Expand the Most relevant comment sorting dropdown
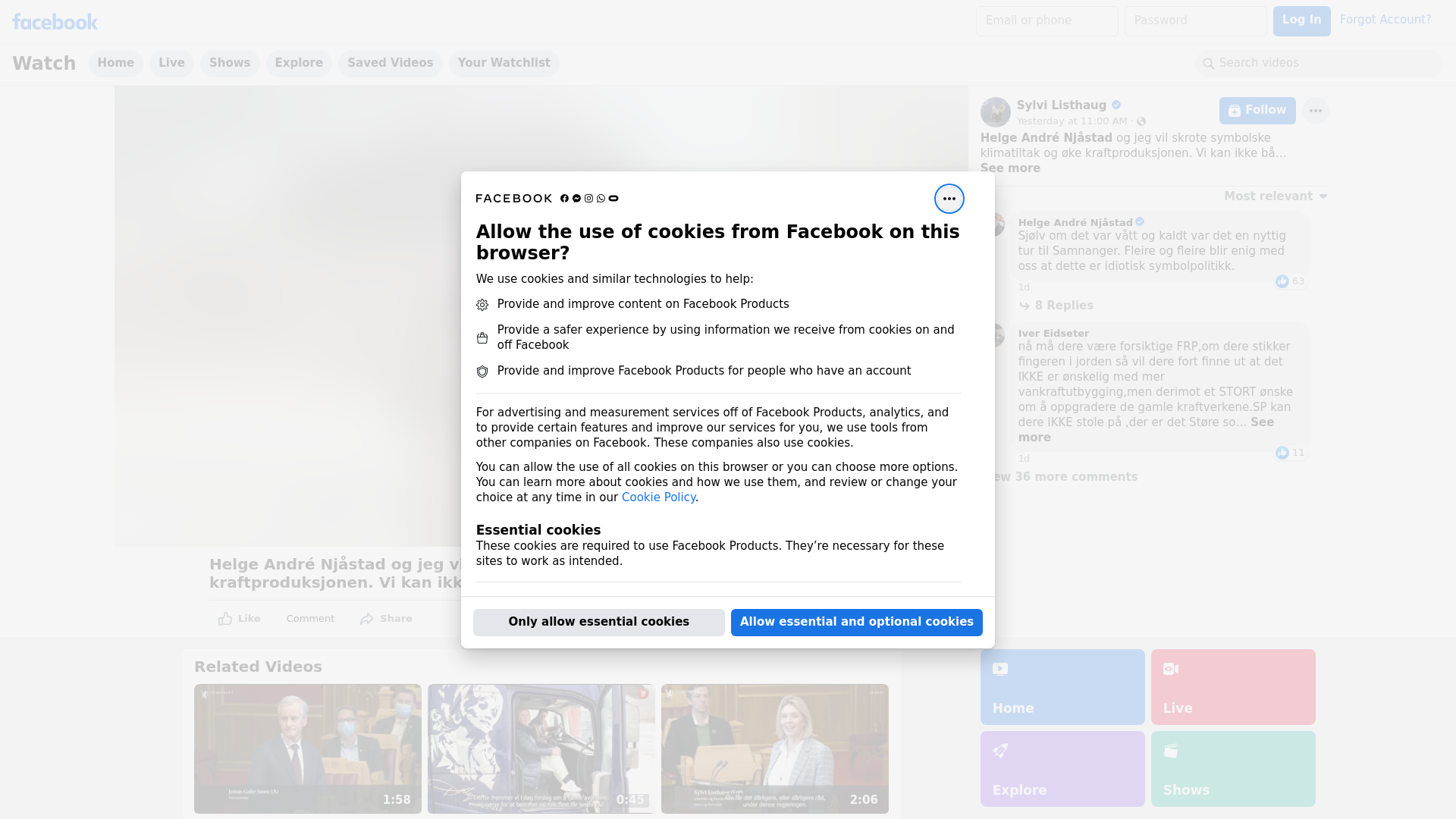The width and height of the screenshot is (1456, 819). pos(1276,196)
